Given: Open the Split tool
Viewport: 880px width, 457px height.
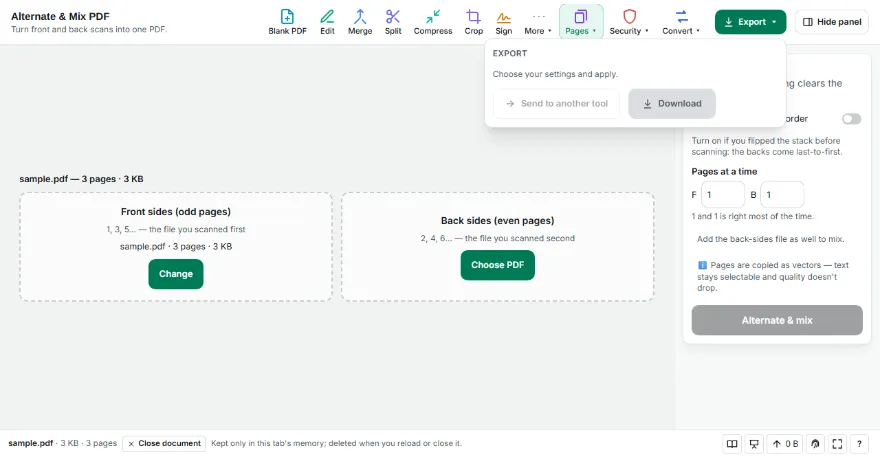Looking at the screenshot, I should coord(393,22).
